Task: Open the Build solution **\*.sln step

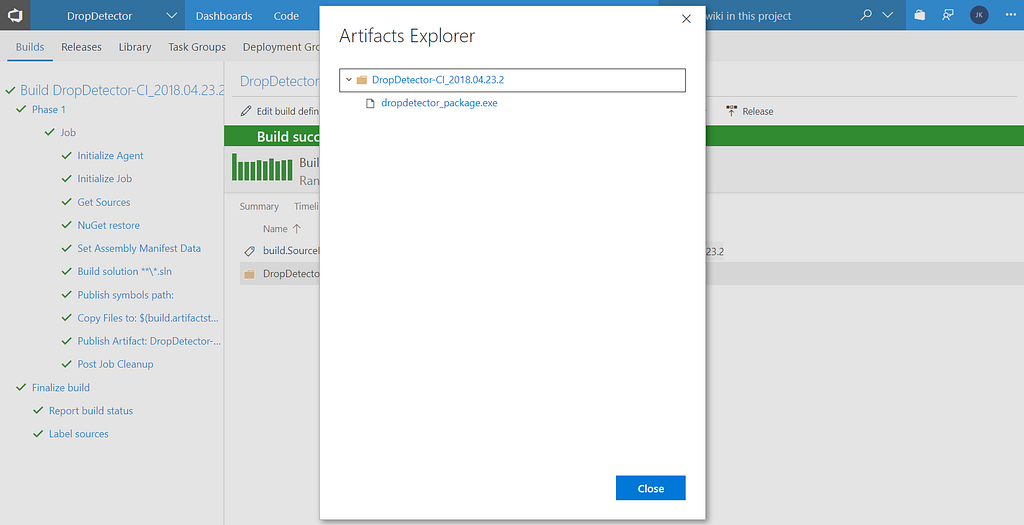Action: point(125,271)
